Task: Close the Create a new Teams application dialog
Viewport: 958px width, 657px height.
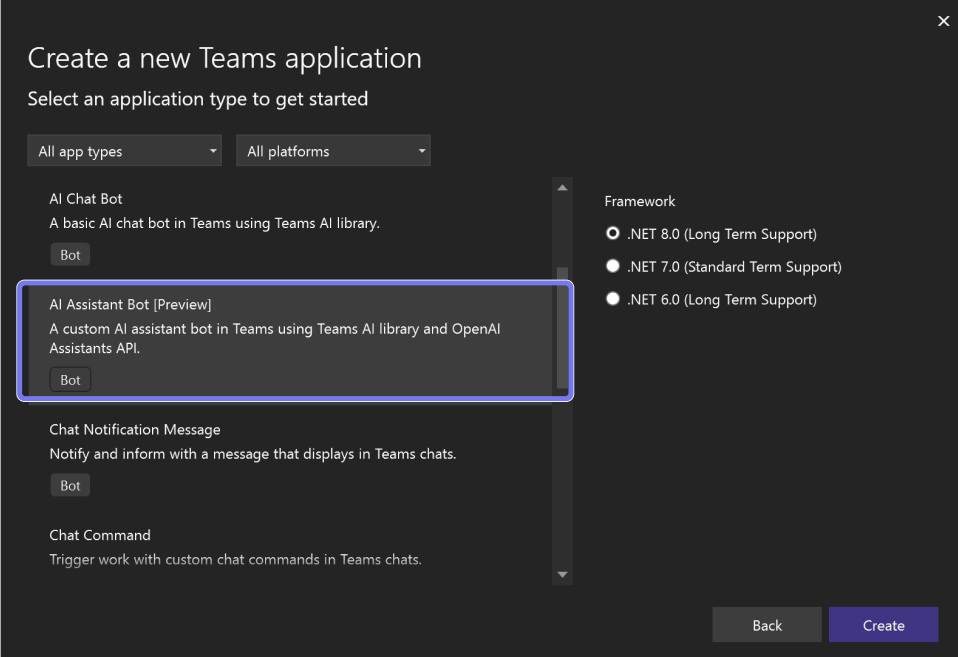Action: click(943, 21)
